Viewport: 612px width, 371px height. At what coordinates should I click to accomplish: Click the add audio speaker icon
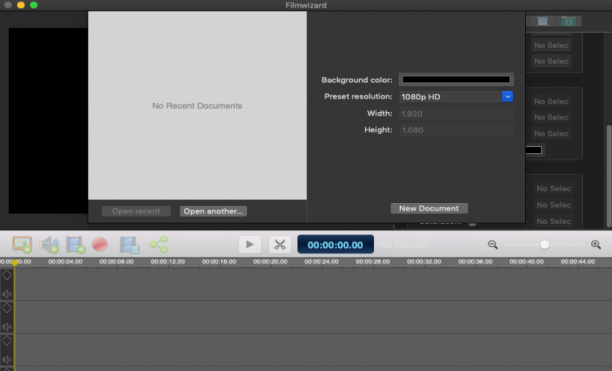pos(49,245)
